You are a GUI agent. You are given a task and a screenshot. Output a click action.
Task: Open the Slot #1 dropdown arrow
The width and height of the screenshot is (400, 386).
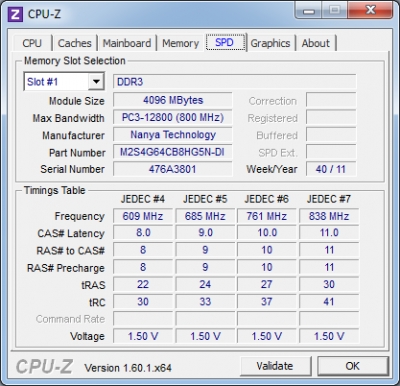click(x=96, y=82)
